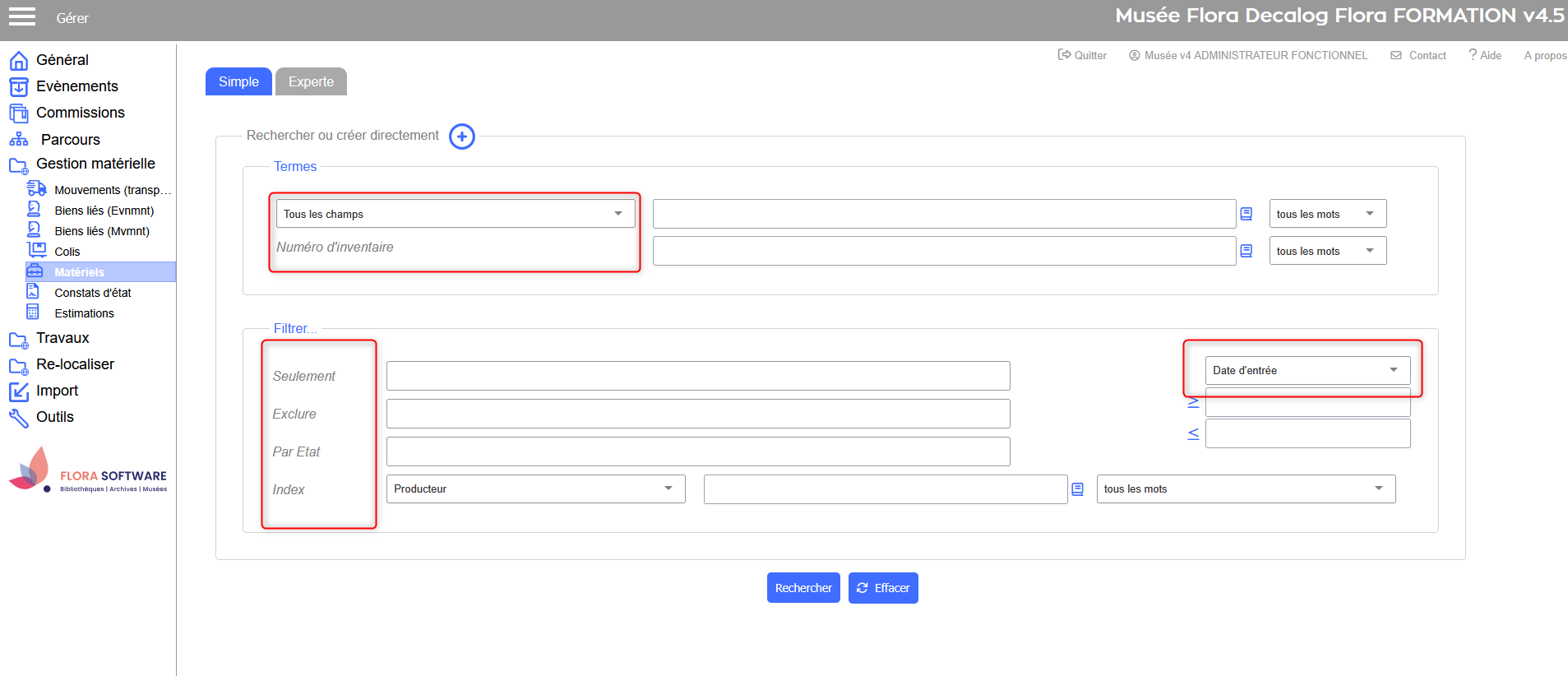Viewport: 1568px width, 676px height.
Task: Open the Aide help link
Action: click(x=1486, y=55)
